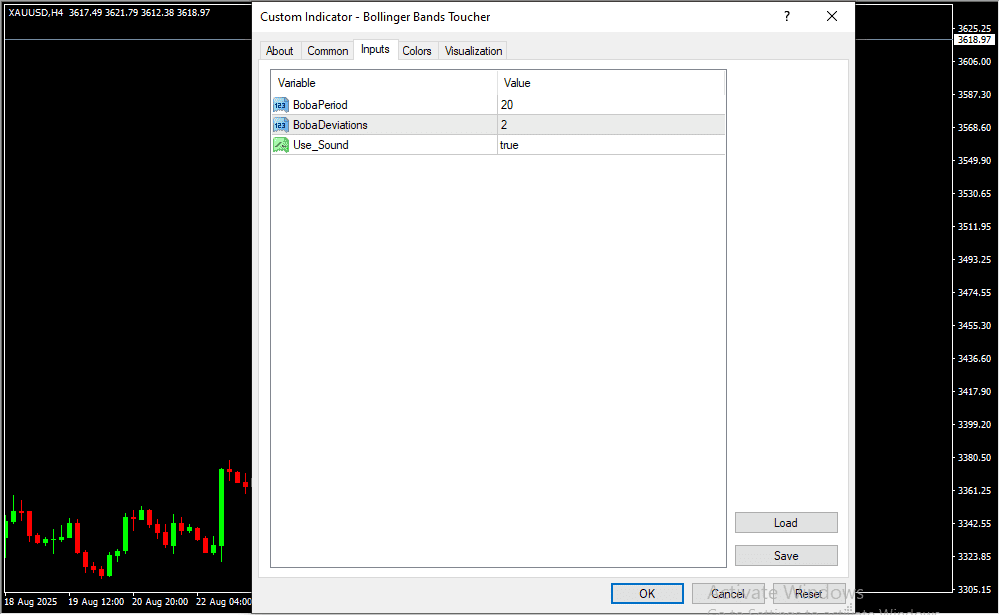Image resolution: width=1000 pixels, height=615 pixels.
Task: Click the help question mark button
Action: 787,17
